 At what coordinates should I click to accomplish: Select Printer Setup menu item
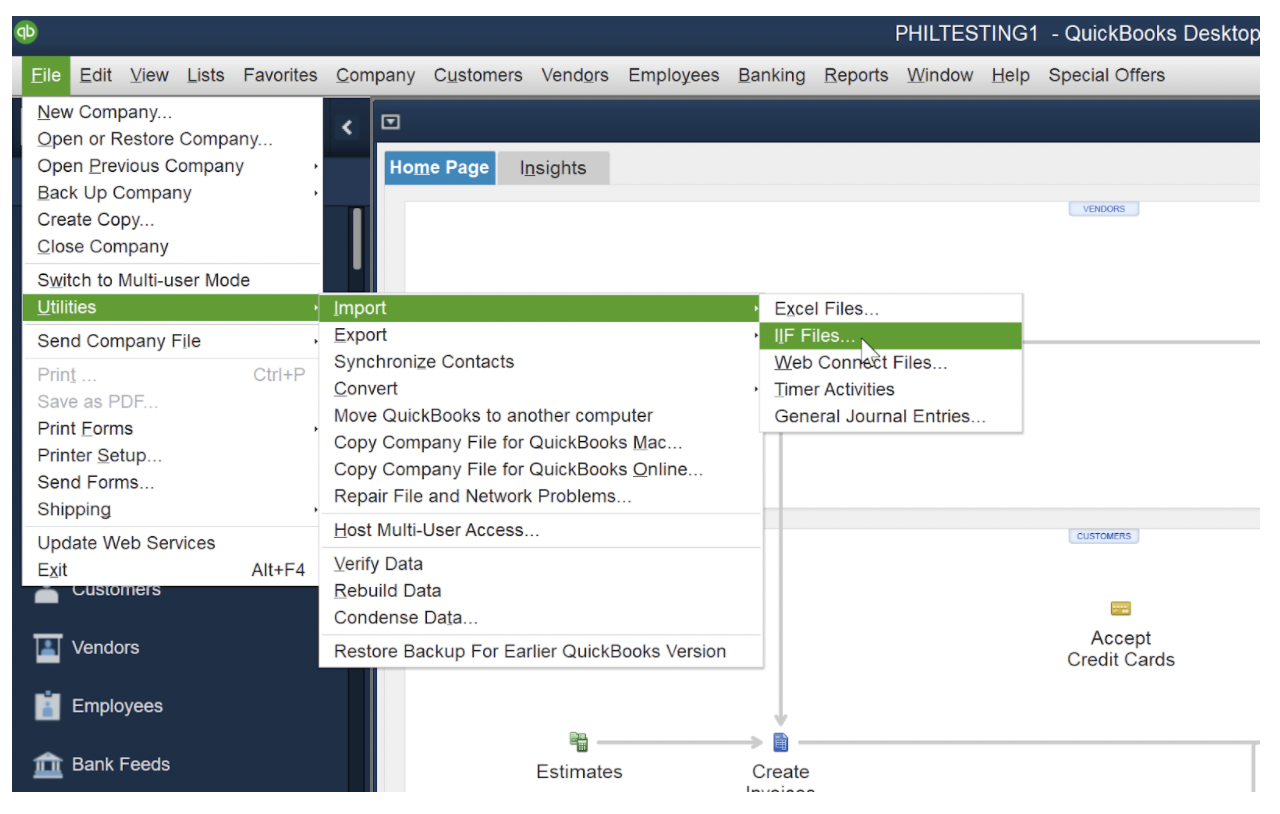coord(172,455)
